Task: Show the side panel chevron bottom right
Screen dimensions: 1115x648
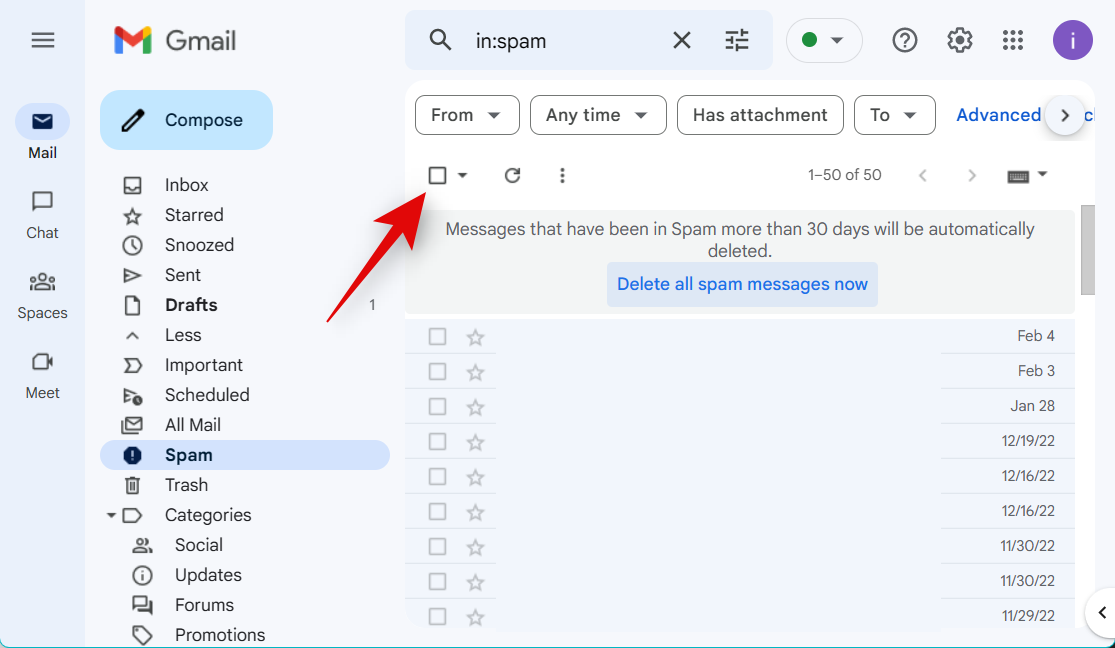Action: pos(1101,612)
